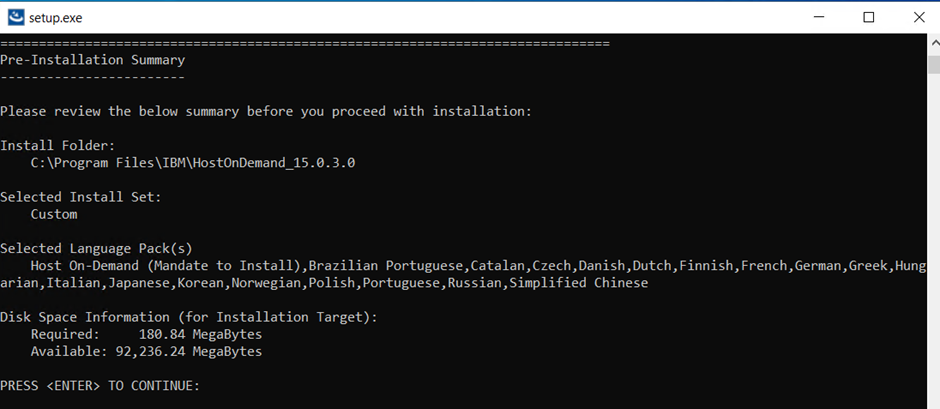This screenshot has height=409, width=940.
Task: Click the Required 180.84 MegaBytes line
Action: click(146, 334)
